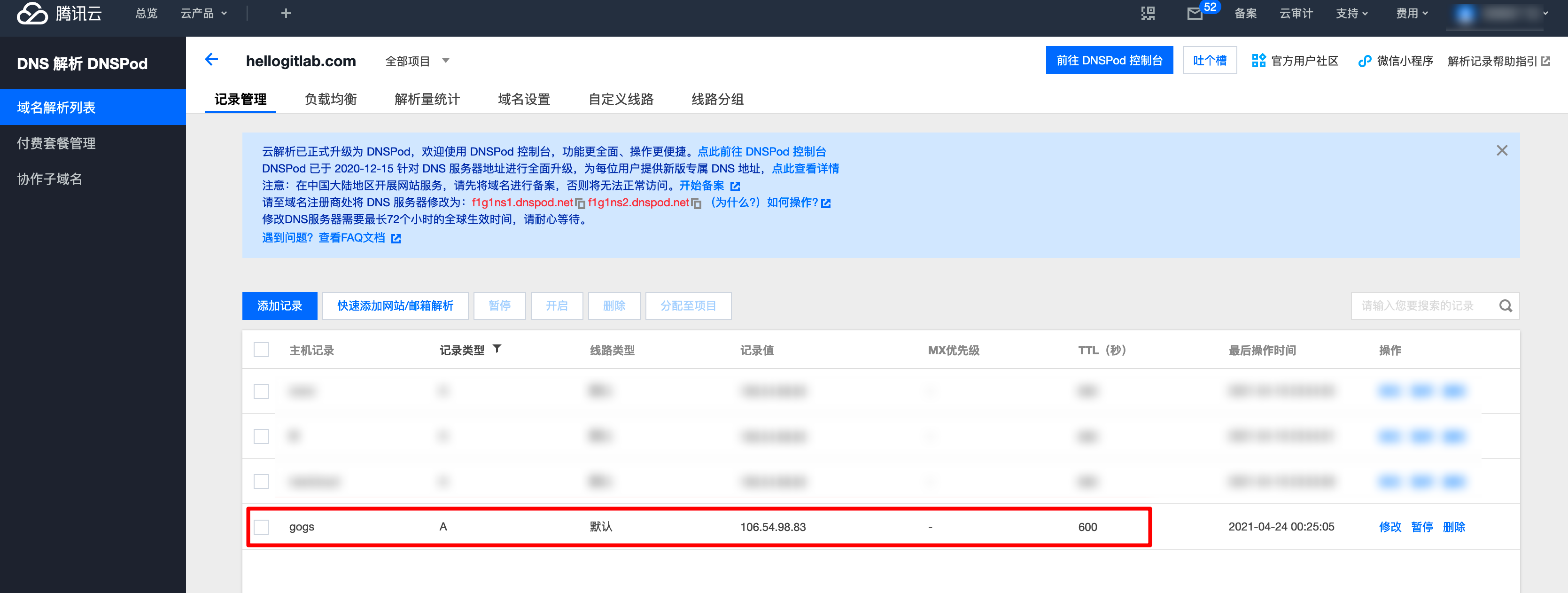Viewport: 1568px width, 593px height.
Task: Click the user avatar in the top bar
Action: coord(1465,14)
